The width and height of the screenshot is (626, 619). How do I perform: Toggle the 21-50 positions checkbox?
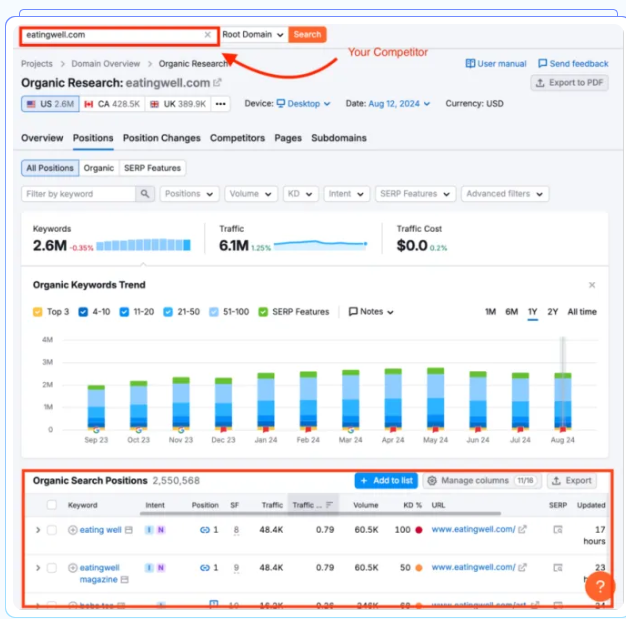click(168, 312)
